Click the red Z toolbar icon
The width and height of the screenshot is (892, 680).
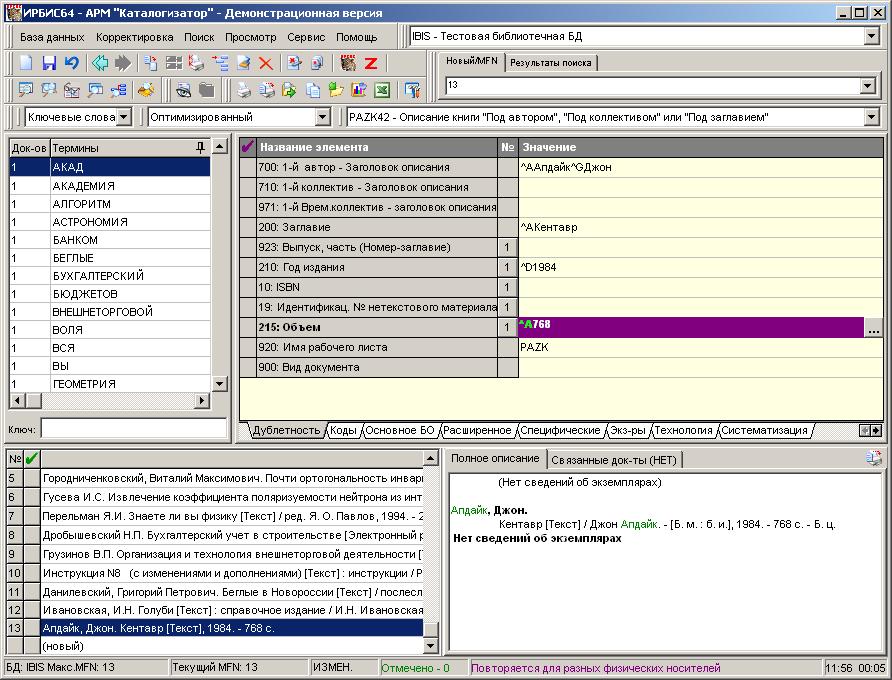pyautogui.click(x=370, y=63)
